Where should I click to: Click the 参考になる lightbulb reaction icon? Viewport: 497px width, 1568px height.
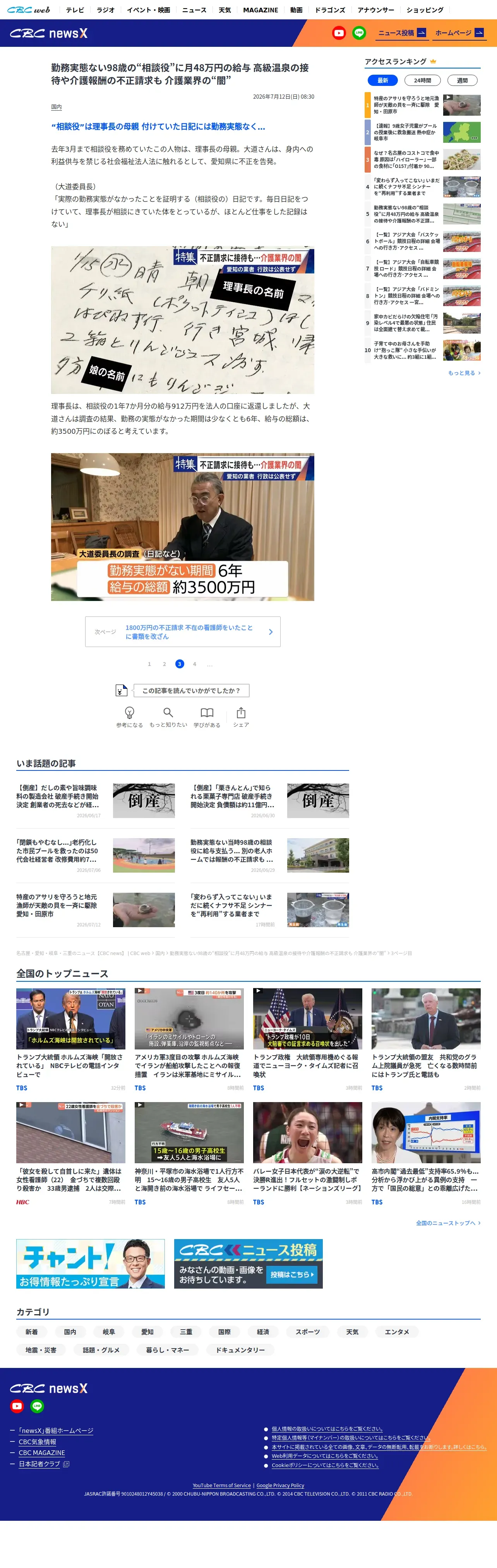[x=129, y=712]
